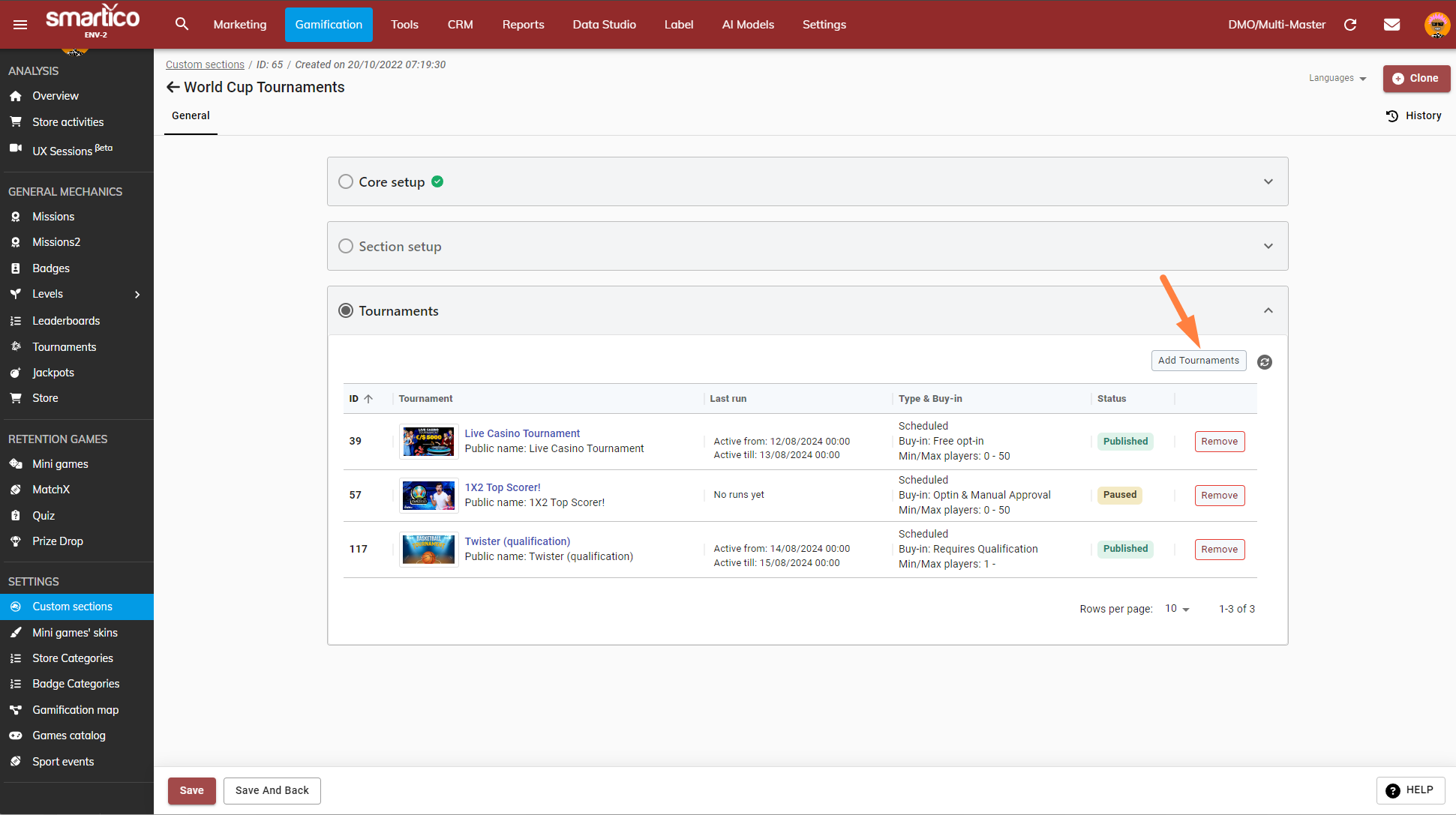
Task: Select the Section setup radio button
Action: click(346, 246)
